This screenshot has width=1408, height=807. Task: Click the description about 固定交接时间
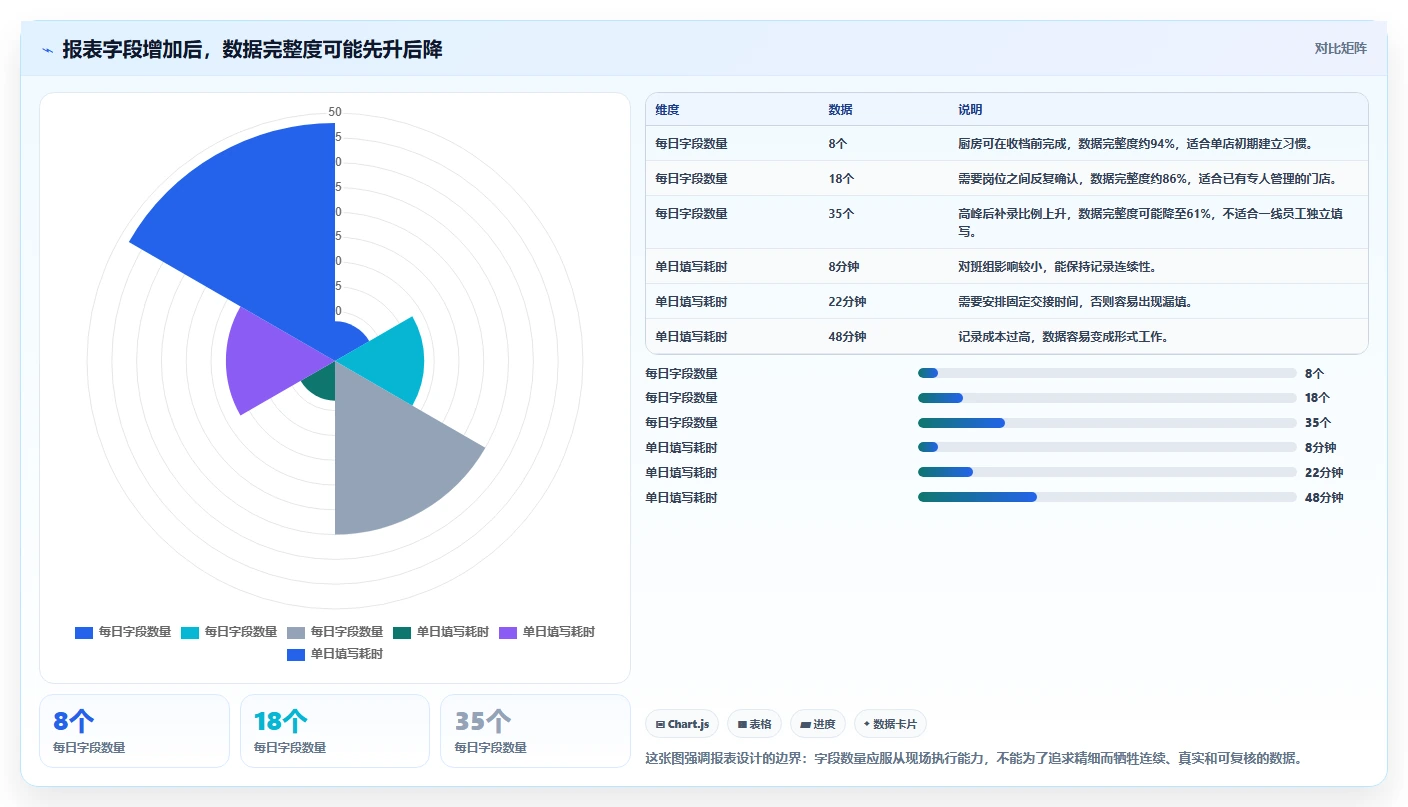(1074, 302)
